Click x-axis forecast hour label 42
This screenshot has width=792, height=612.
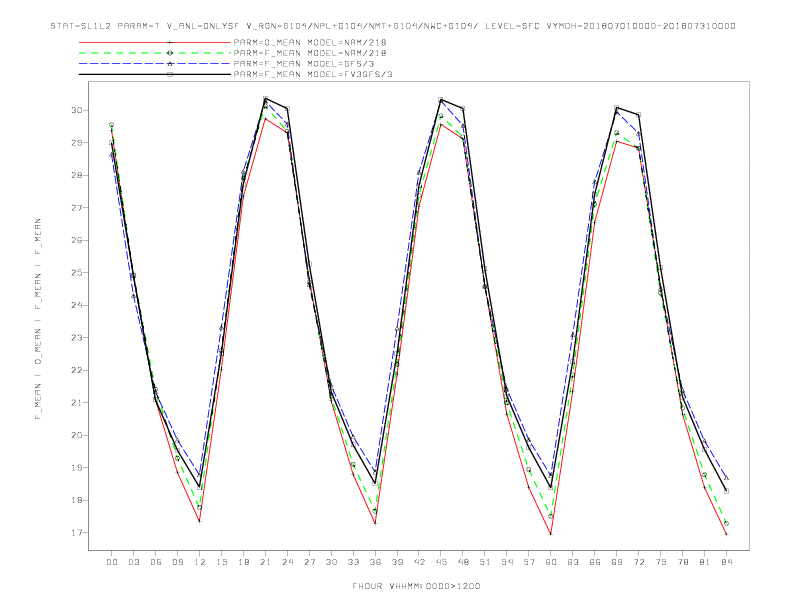pos(419,562)
